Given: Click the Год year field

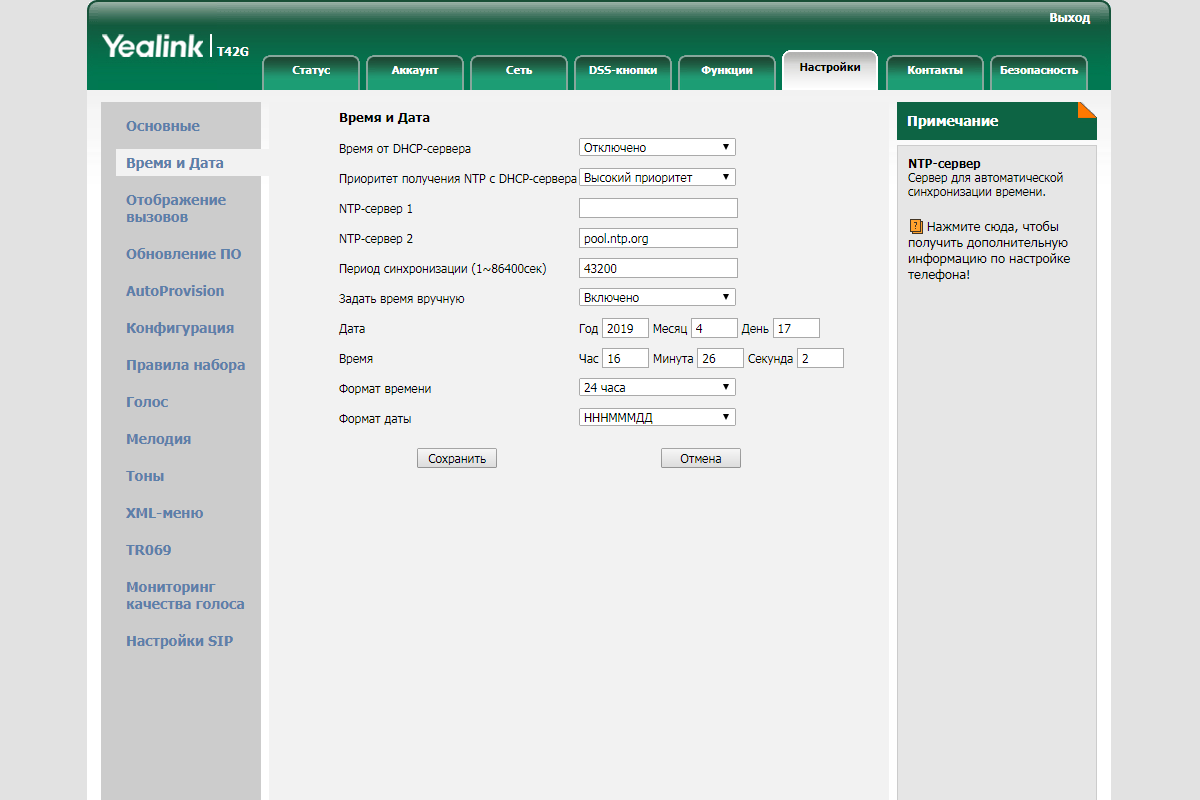Looking at the screenshot, I should pyautogui.click(x=625, y=328).
